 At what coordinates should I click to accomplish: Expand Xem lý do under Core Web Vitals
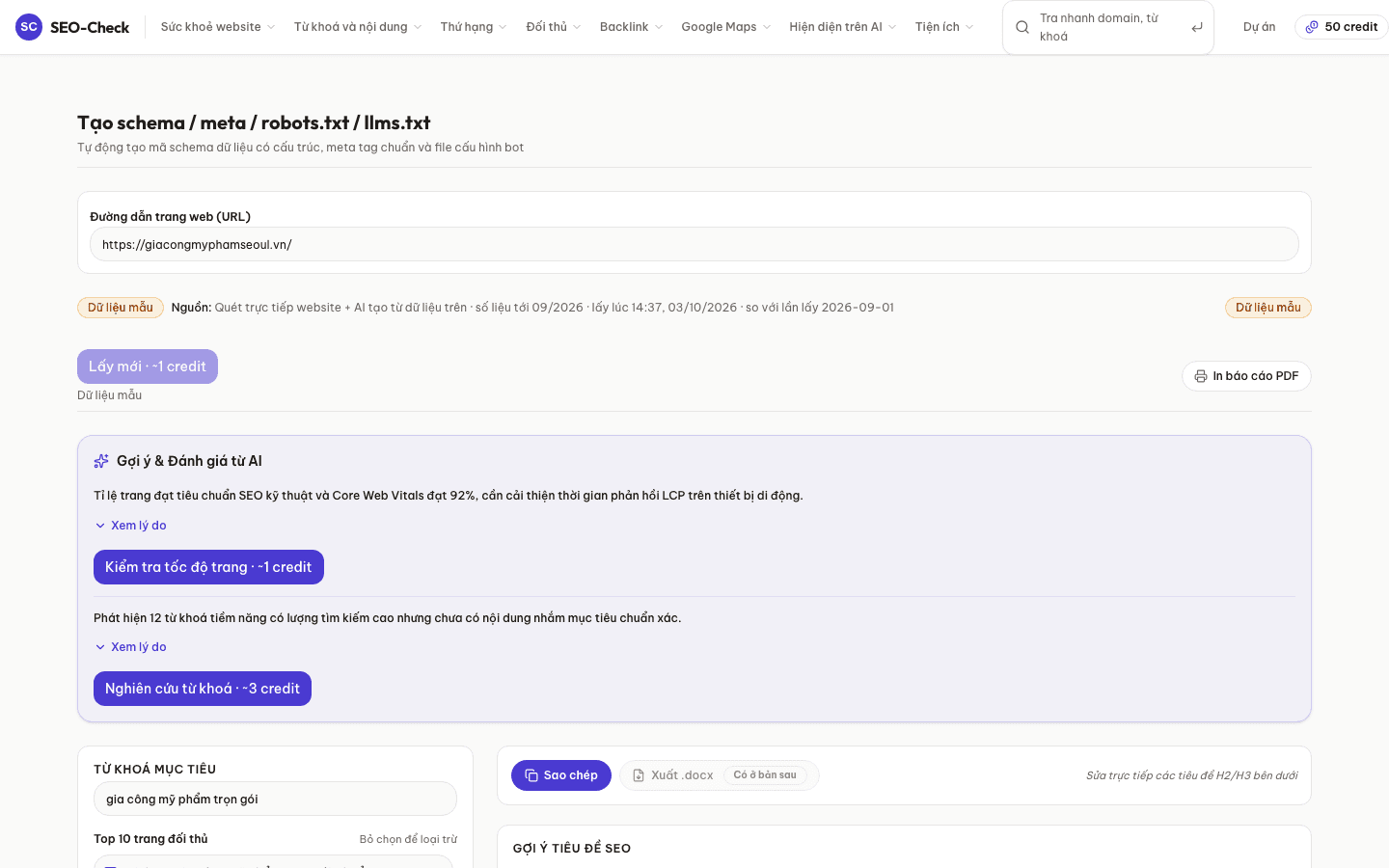click(130, 526)
